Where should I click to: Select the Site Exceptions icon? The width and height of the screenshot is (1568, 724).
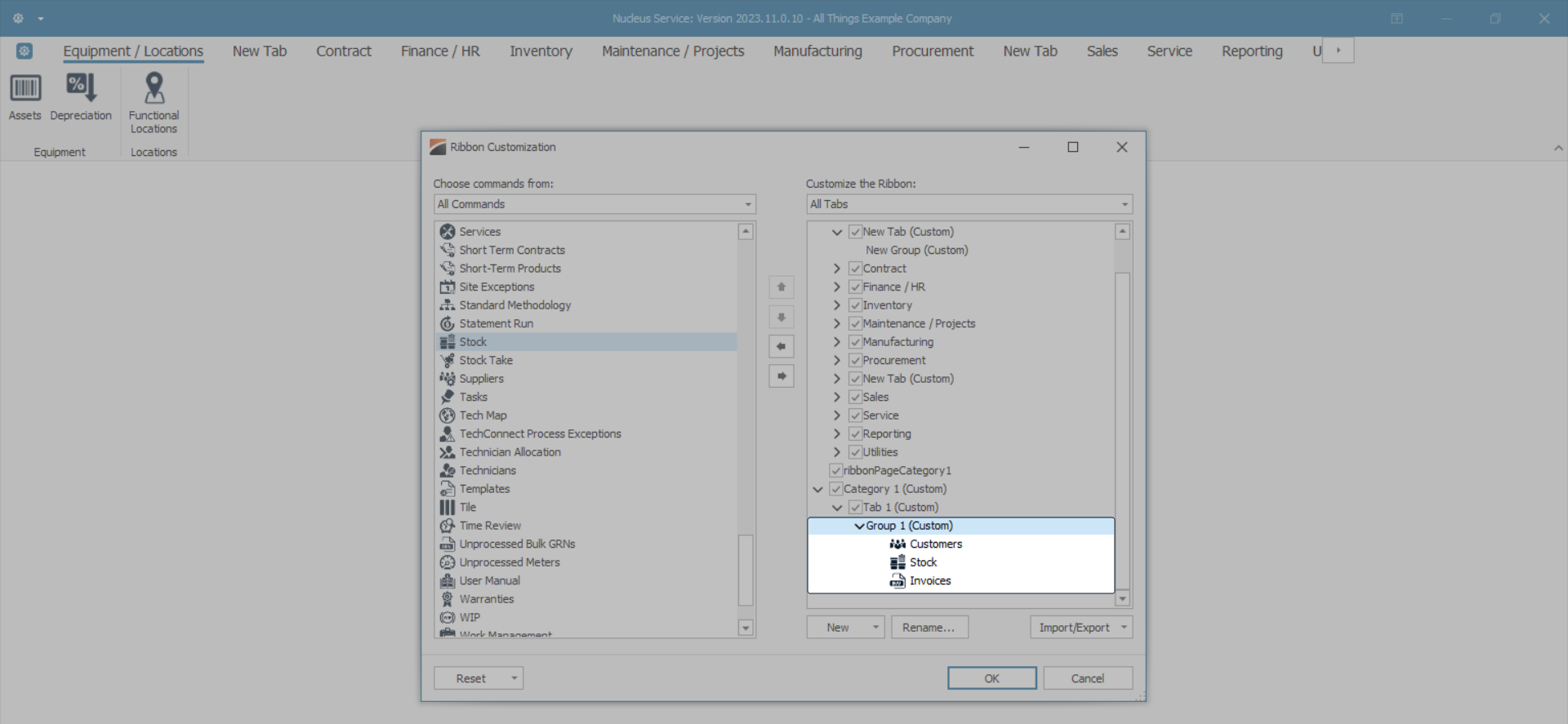(448, 286)
